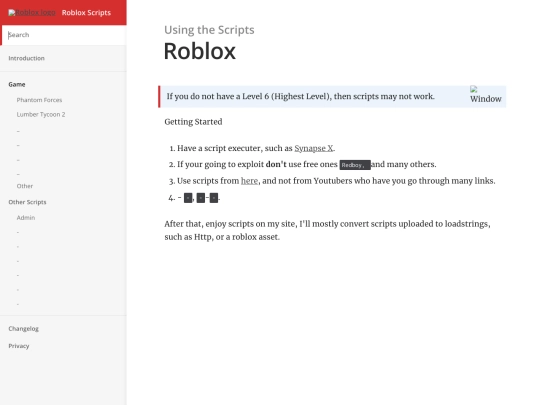Image resolution: width=540 pixels, height=405 pixels.
Task: Open the Lumber Tycoon 2 page
Action: click(x=41, y=114)
